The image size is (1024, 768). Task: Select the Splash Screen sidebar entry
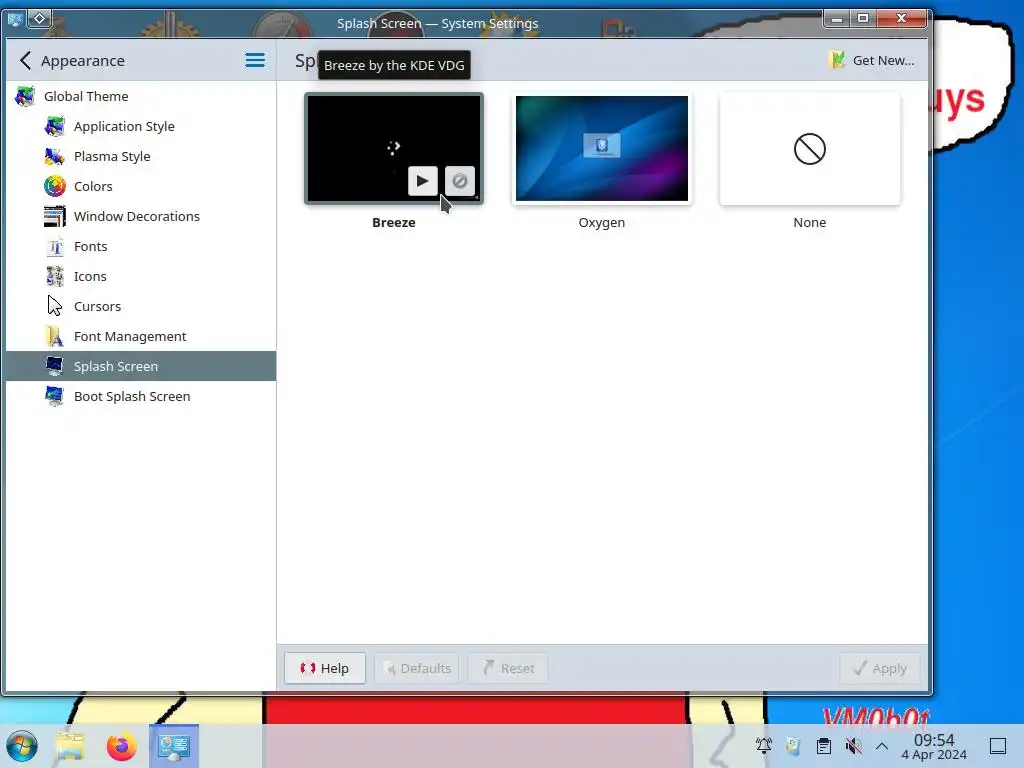(x=141, y=366)
